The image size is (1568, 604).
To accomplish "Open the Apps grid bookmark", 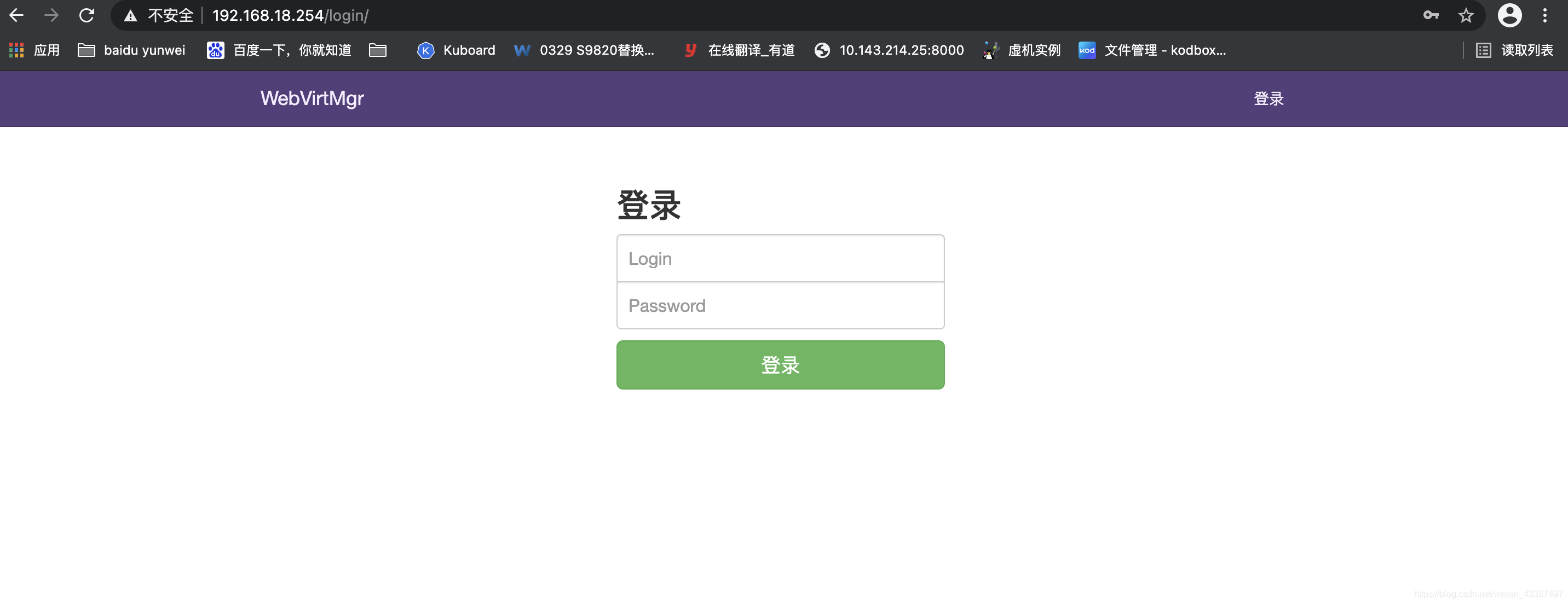I will click(x=34, y=50).
